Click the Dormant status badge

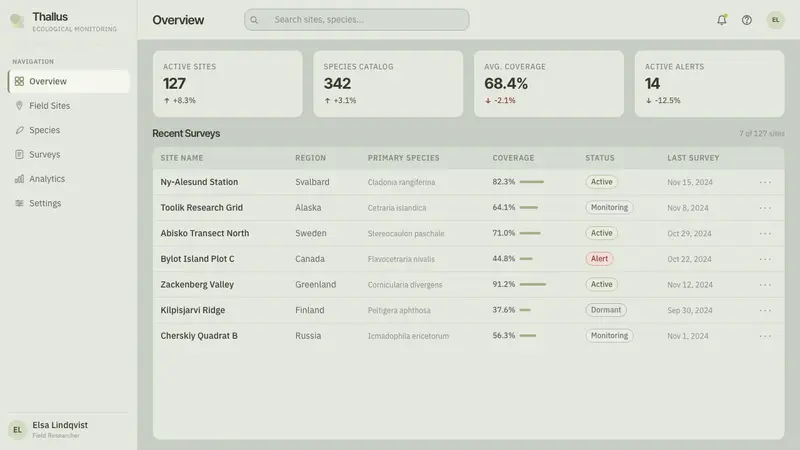pyautogui.click(x=606, y=310)
